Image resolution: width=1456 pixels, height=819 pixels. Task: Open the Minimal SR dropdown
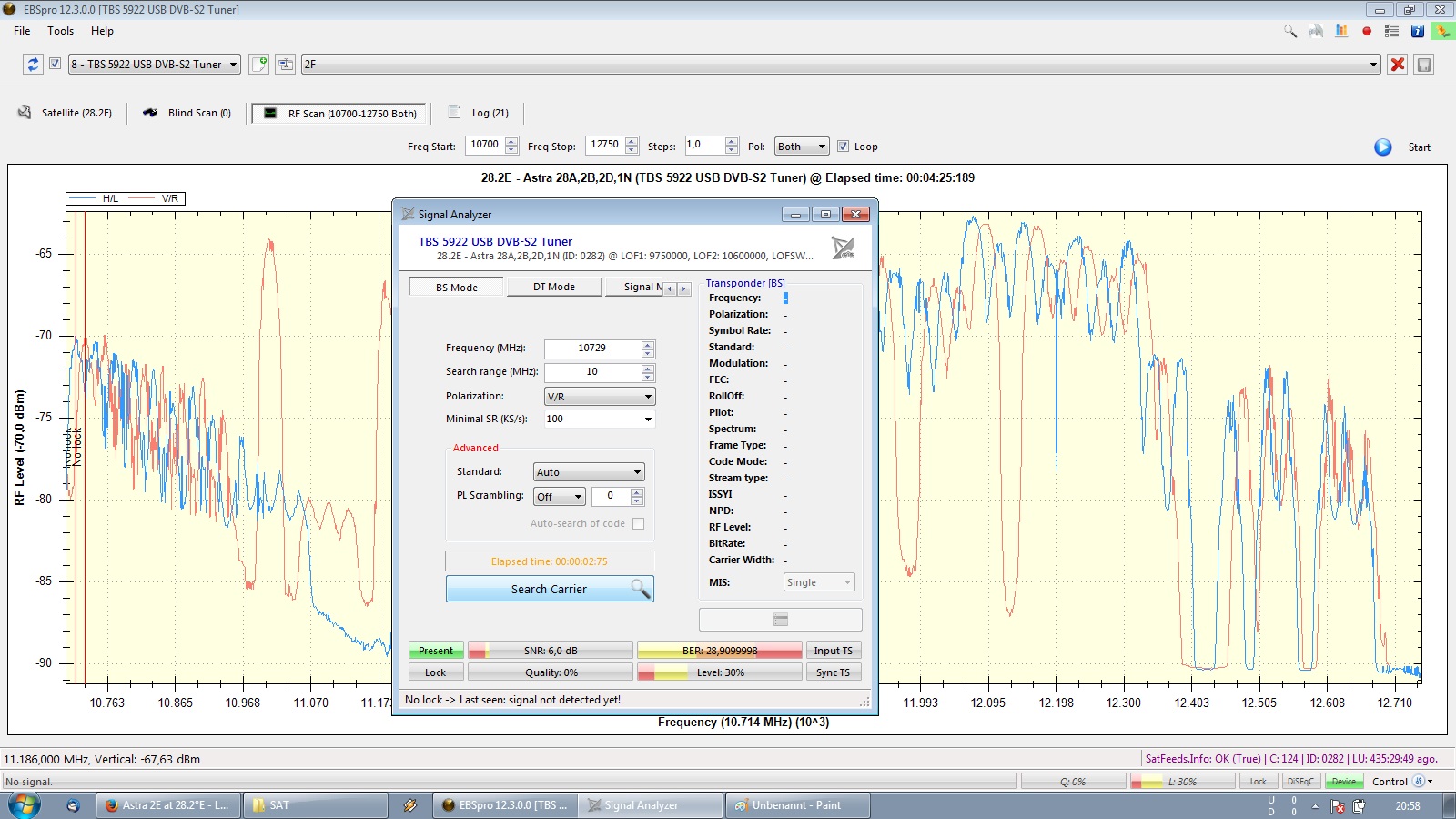click(x=600, y=420)
